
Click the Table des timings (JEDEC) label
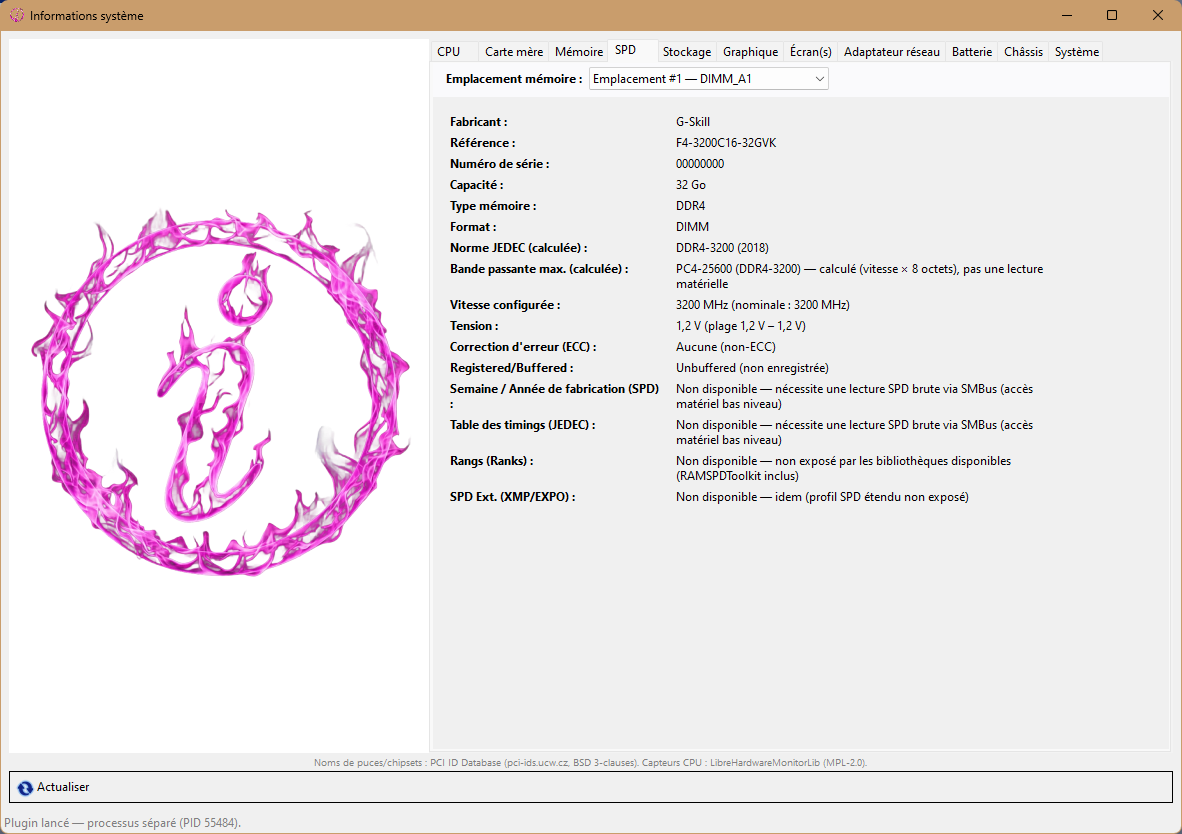coord(522,425)
